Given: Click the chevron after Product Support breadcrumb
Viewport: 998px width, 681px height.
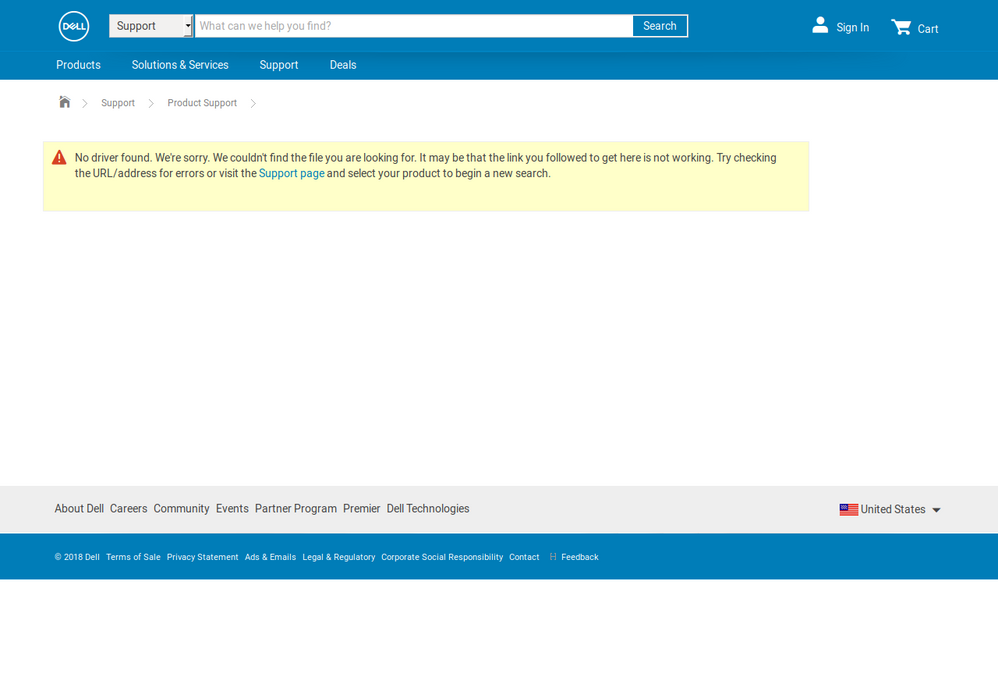Looking at the screenshot, I should click(x=253, y=103).
